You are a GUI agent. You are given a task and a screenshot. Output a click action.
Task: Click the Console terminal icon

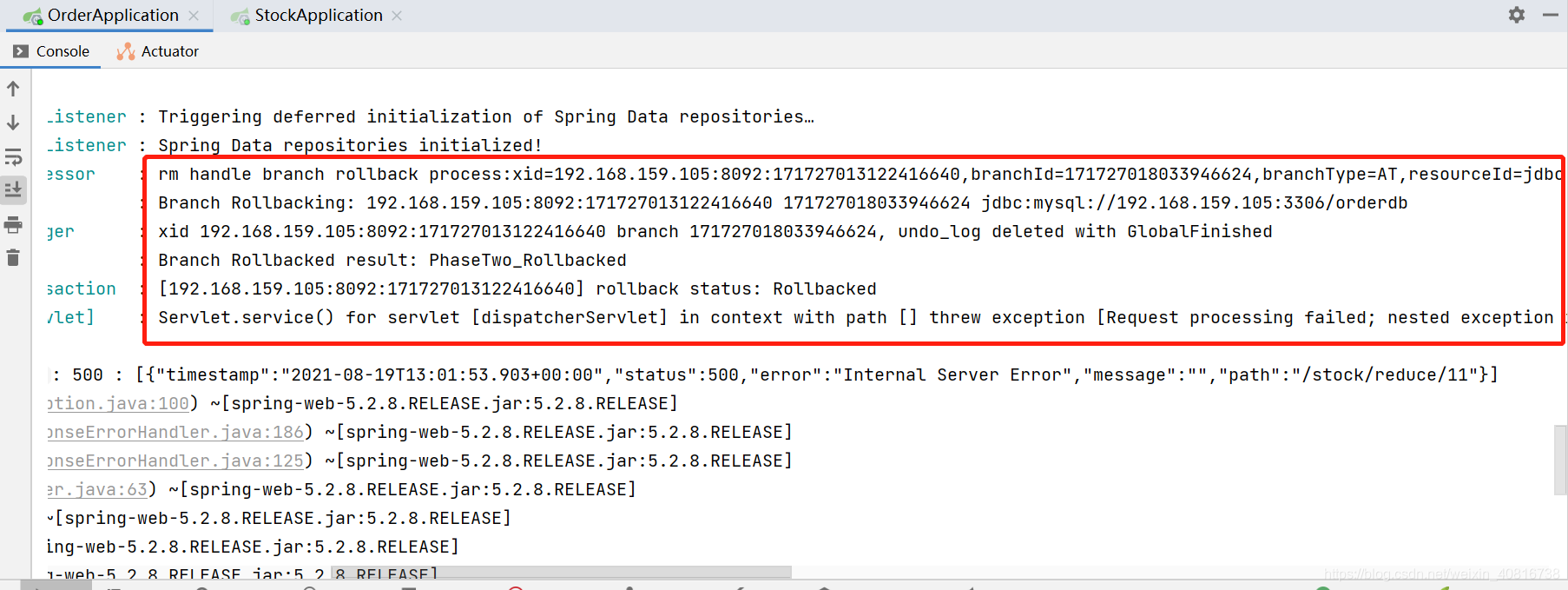click(21, 51)
